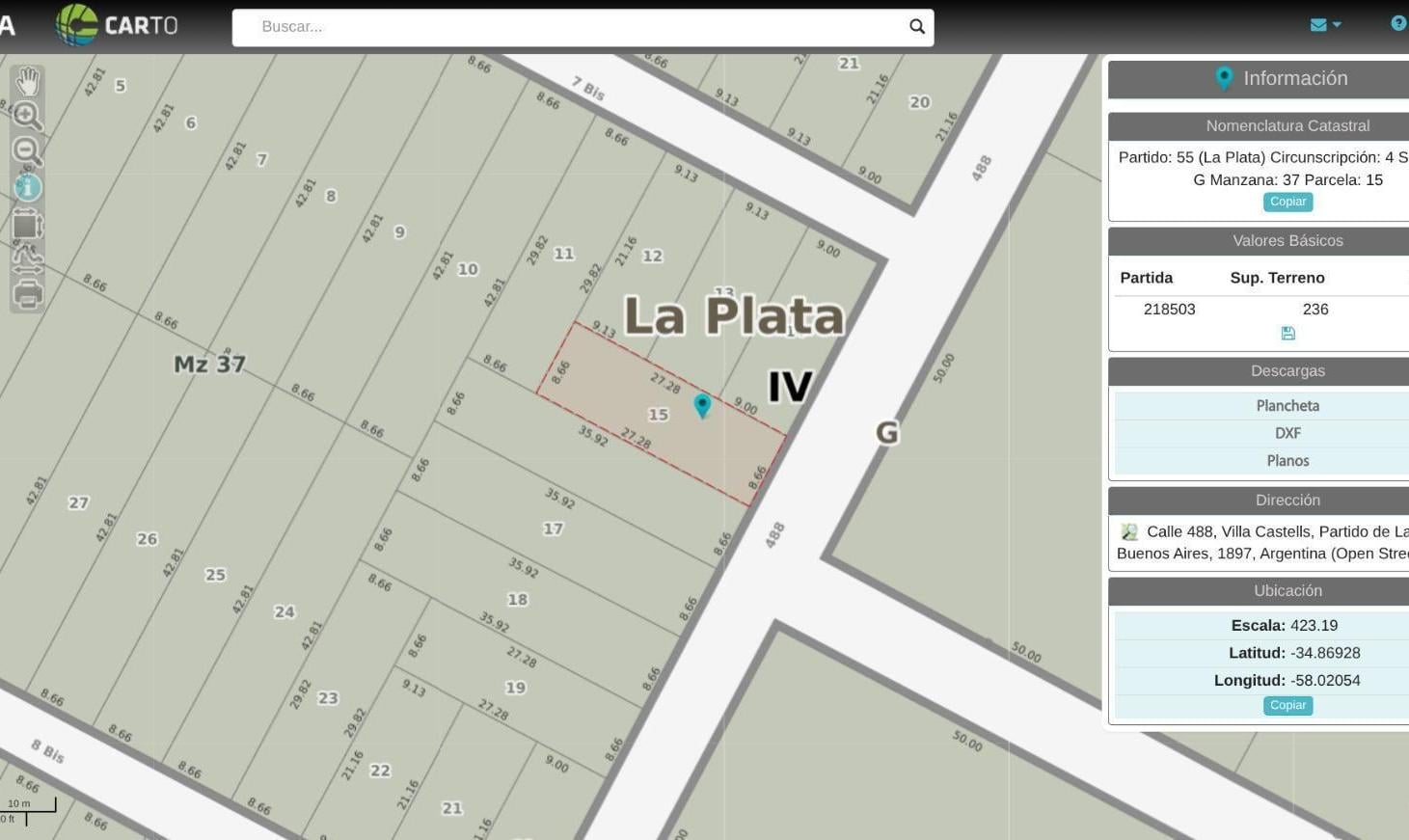Select parcel 26 on the map

click(x=147, y=539)
